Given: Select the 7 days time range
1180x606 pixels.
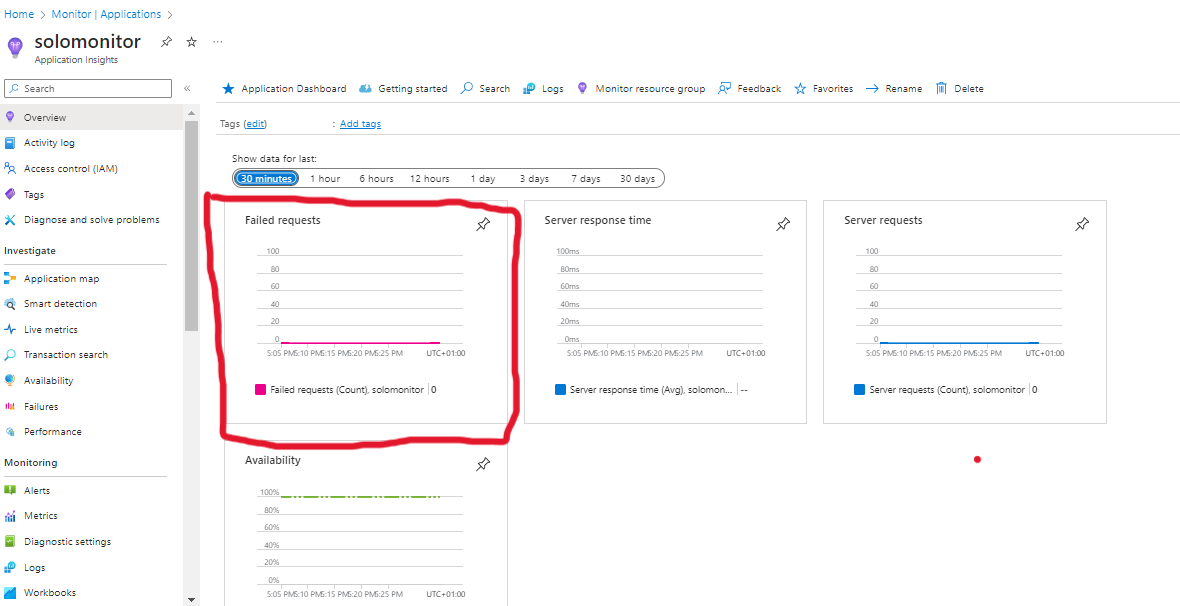Looking at the screenshot, I should (586, 179).
